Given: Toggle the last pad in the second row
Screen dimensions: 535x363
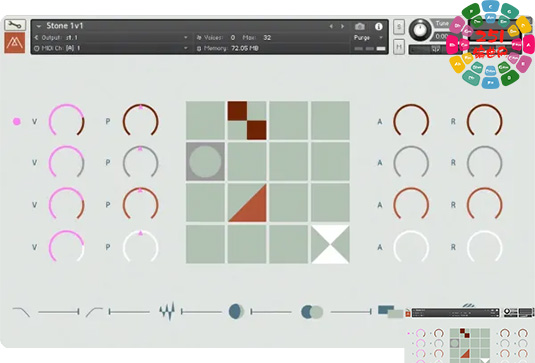Looking at the screenshot, I should [x=330, y=162].
